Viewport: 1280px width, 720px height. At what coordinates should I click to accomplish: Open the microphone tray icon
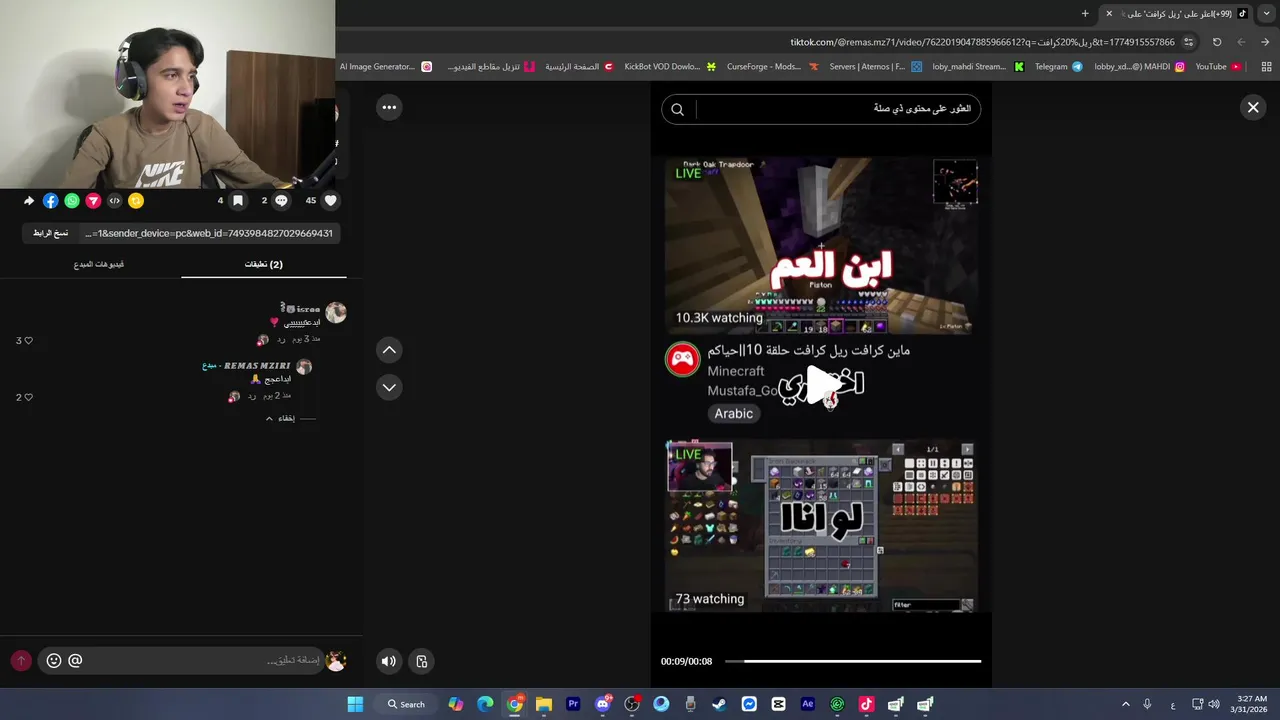(1147, 704)
